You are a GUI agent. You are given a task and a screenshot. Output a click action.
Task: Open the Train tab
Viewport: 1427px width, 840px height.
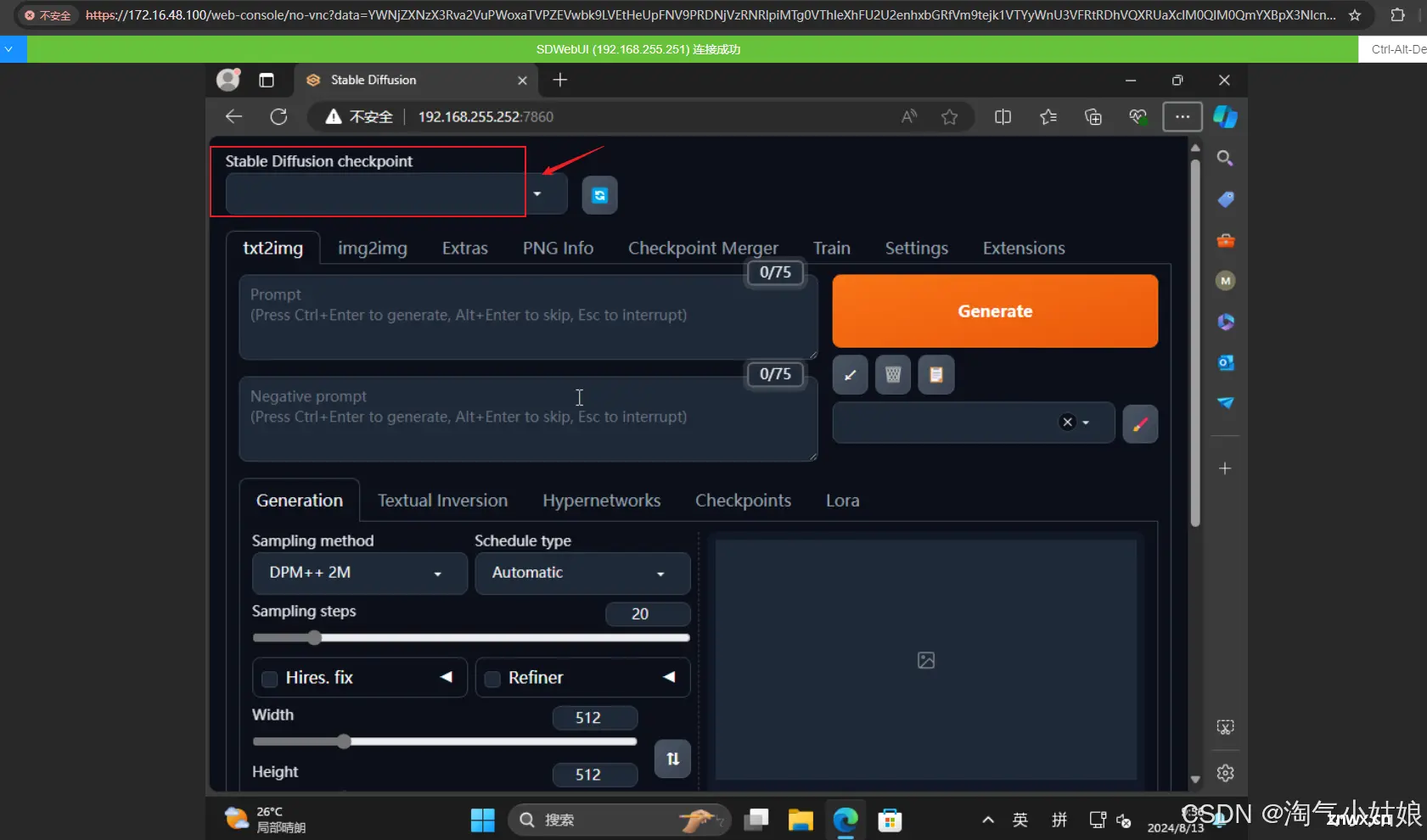832,249
